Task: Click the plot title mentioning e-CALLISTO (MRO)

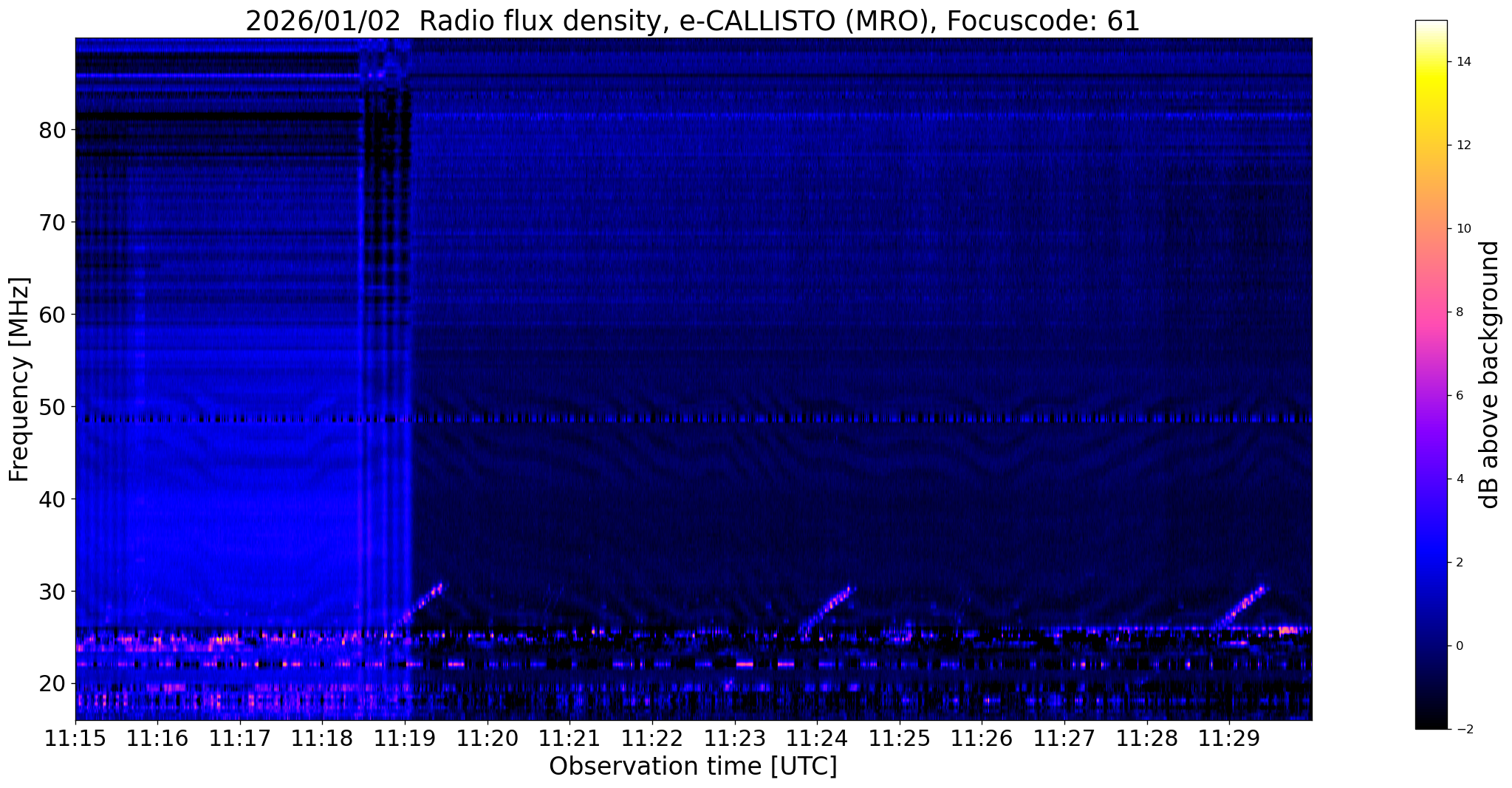Action: click(693, 21)
